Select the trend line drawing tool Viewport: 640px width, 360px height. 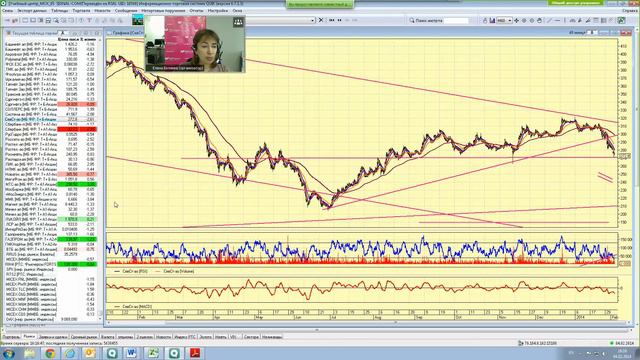pos(550,20)
